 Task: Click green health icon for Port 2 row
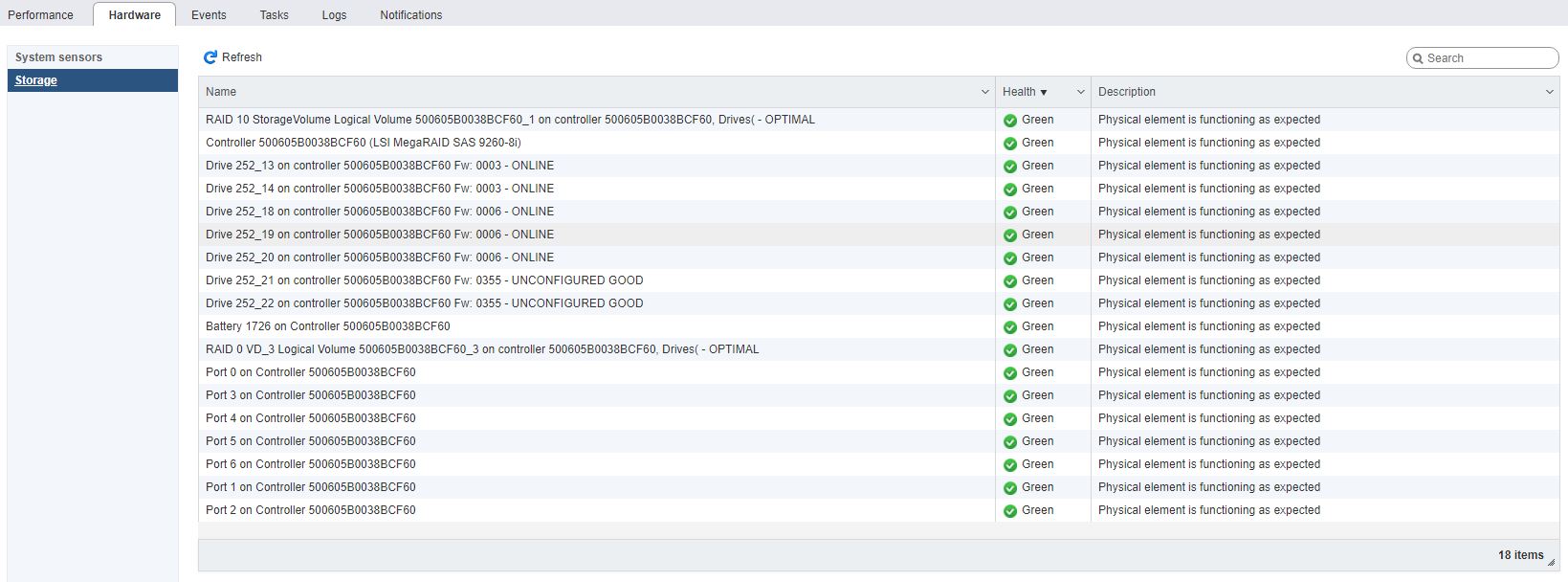tap(1009, 511)
